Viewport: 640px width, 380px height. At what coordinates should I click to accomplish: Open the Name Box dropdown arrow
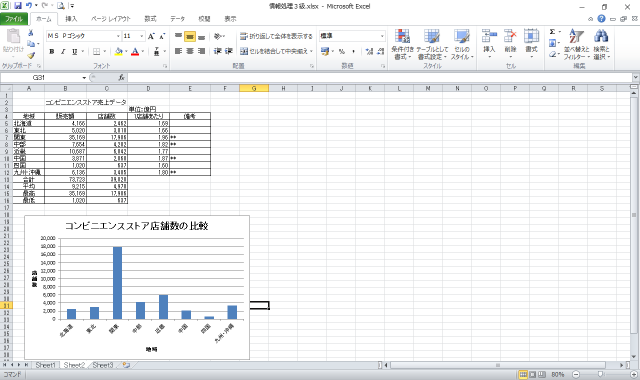(84, 78)
